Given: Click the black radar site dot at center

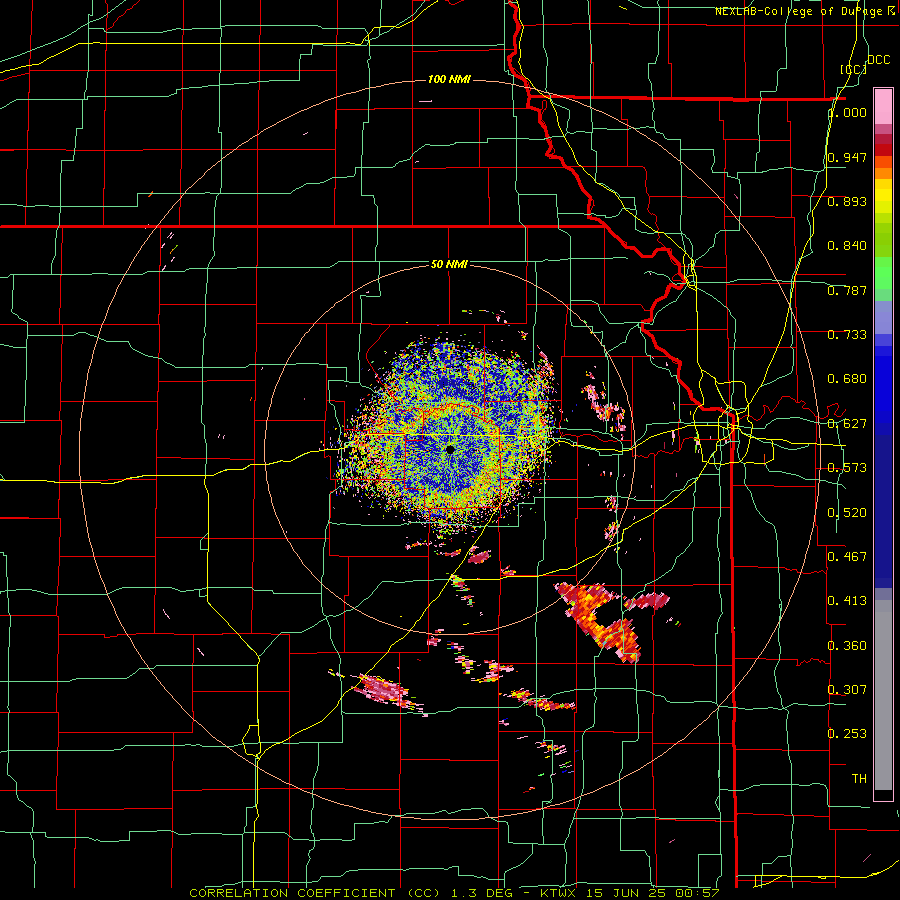Looking at the screenshot, I should point(450,449).
